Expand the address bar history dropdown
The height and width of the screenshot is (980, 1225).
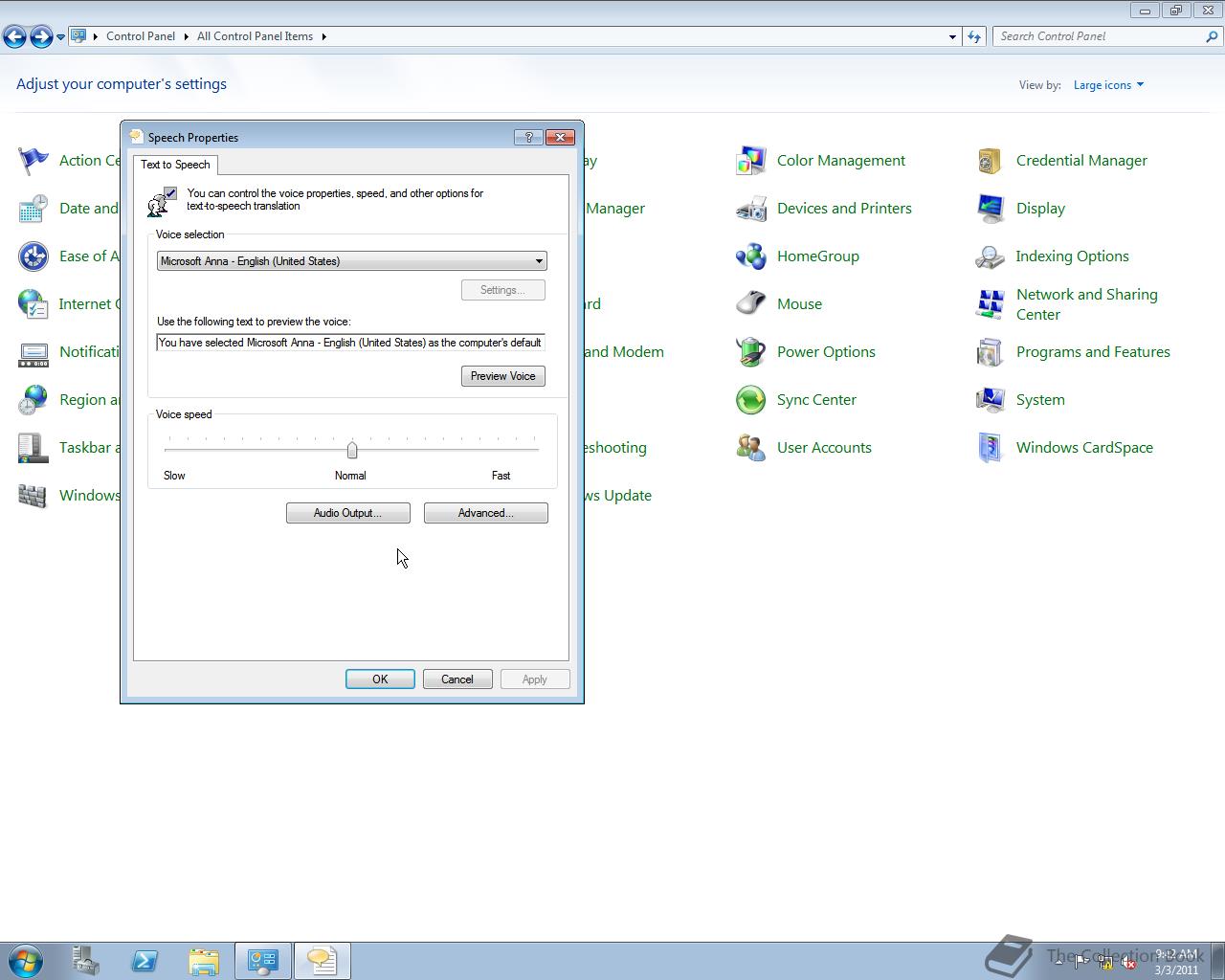(x=952, y=36)
